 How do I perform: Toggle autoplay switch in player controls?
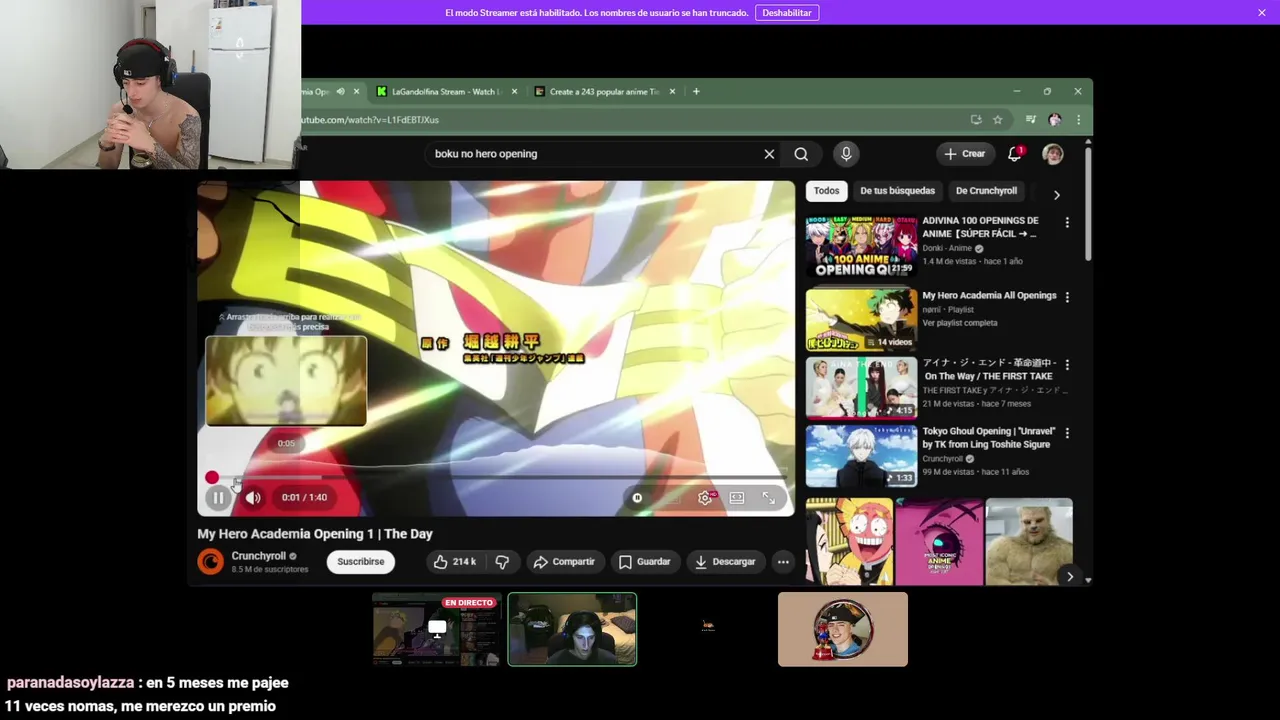(637, 497)
